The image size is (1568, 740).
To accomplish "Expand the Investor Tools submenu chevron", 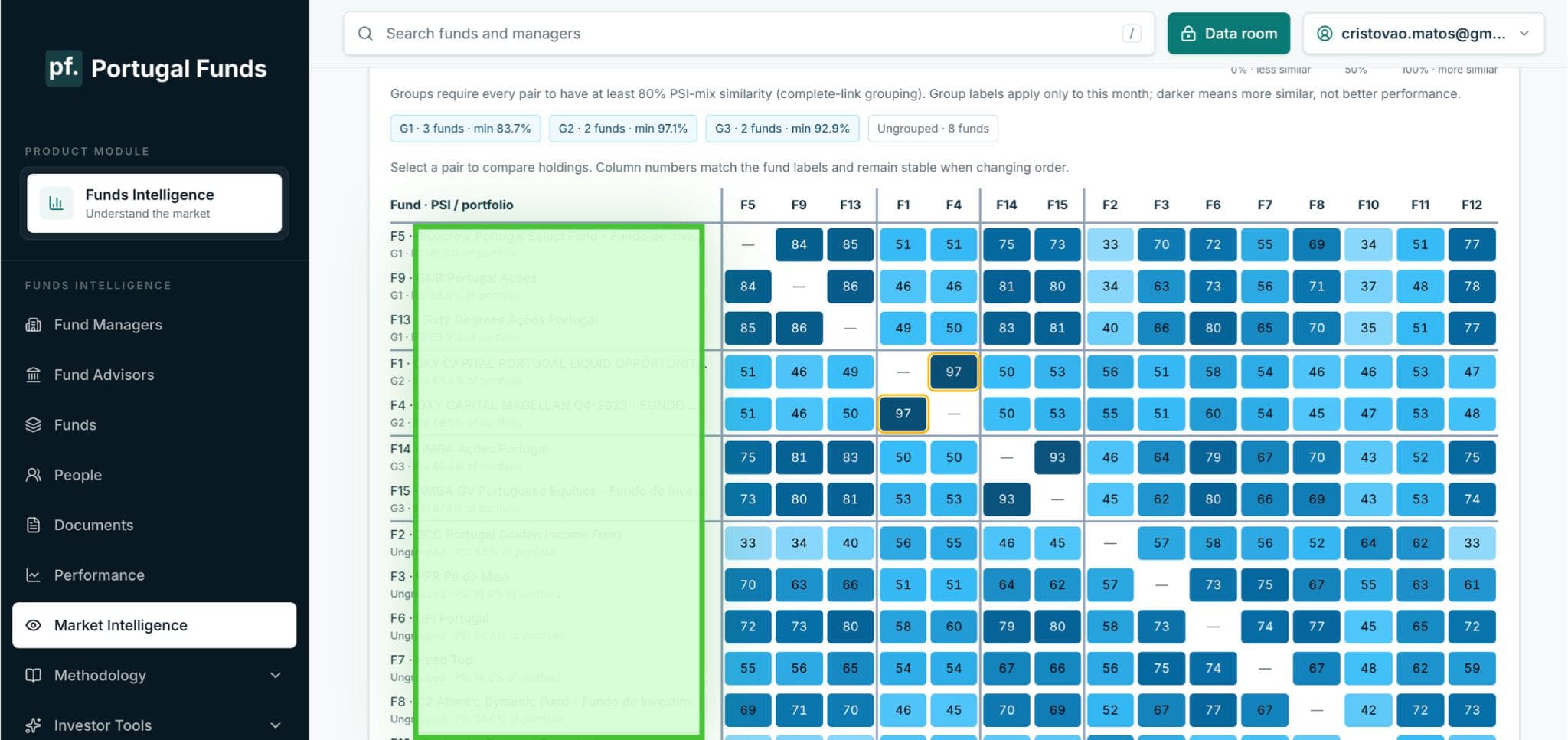I will pos(276,725).
